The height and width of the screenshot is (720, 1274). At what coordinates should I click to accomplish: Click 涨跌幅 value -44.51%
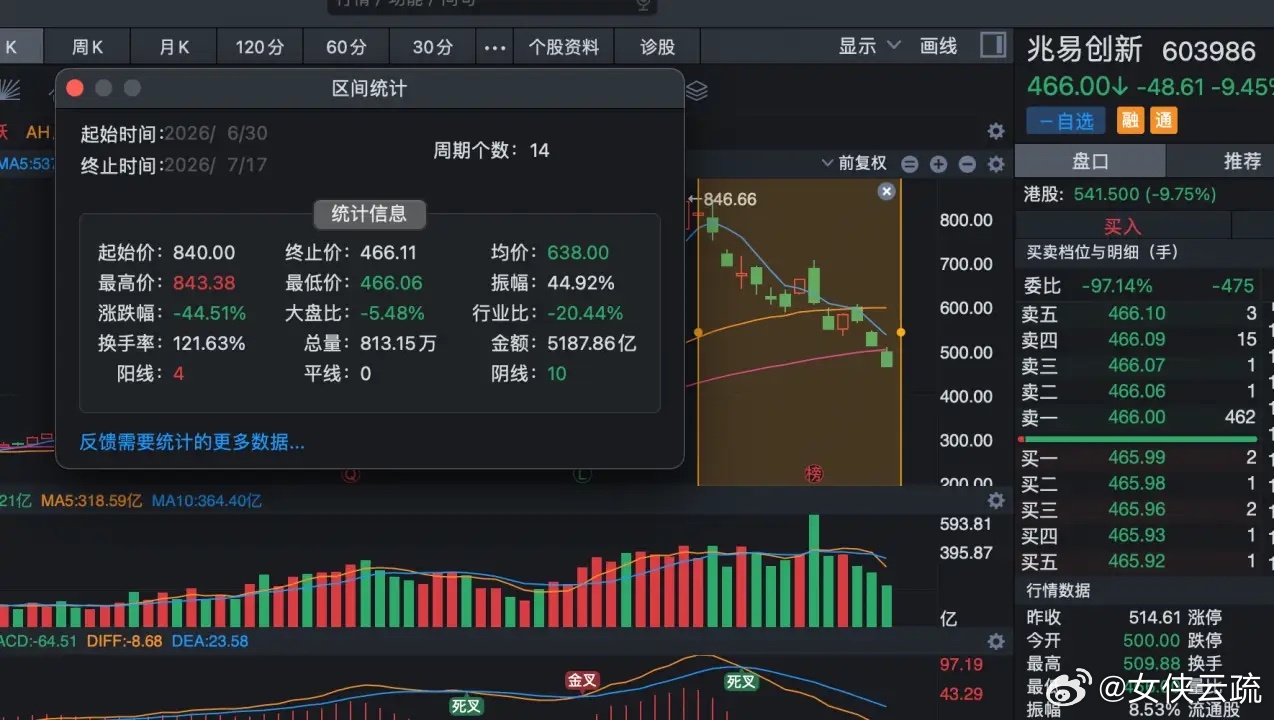[209, 313]
